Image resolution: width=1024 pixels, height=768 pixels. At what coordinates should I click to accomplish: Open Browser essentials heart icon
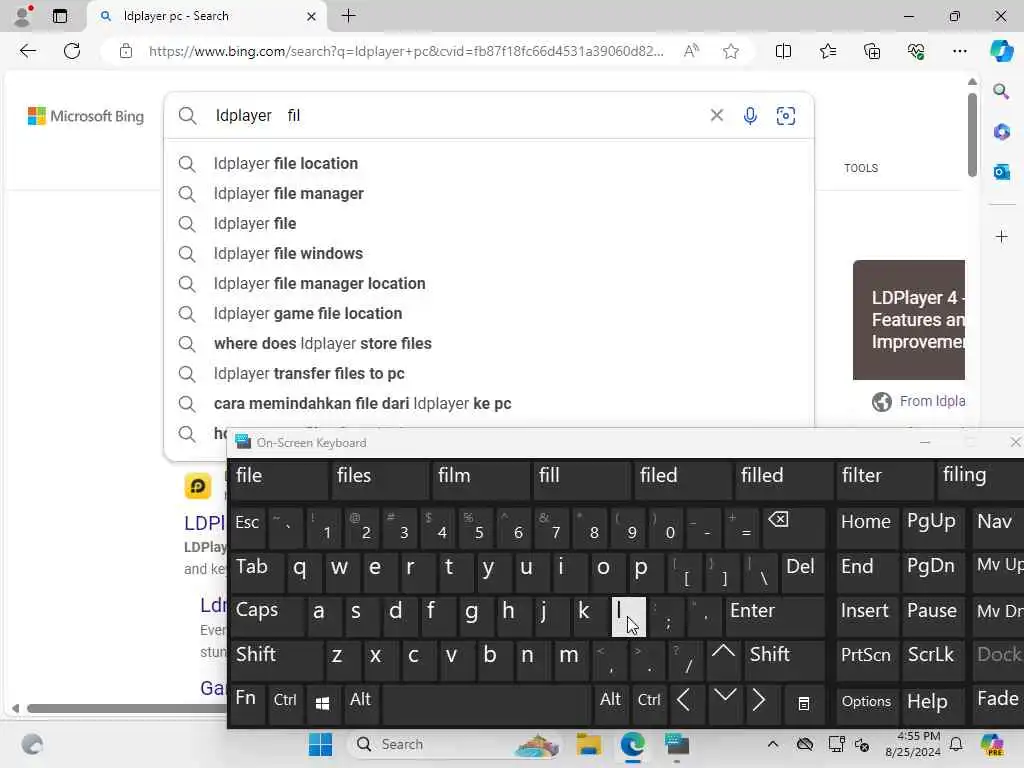916,51
